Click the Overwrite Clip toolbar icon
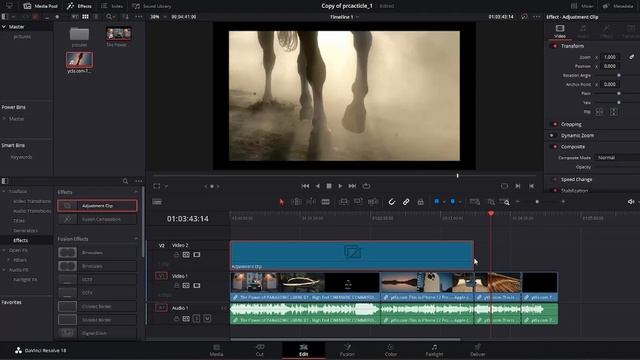640x360 pixels. tap(358, 202)
